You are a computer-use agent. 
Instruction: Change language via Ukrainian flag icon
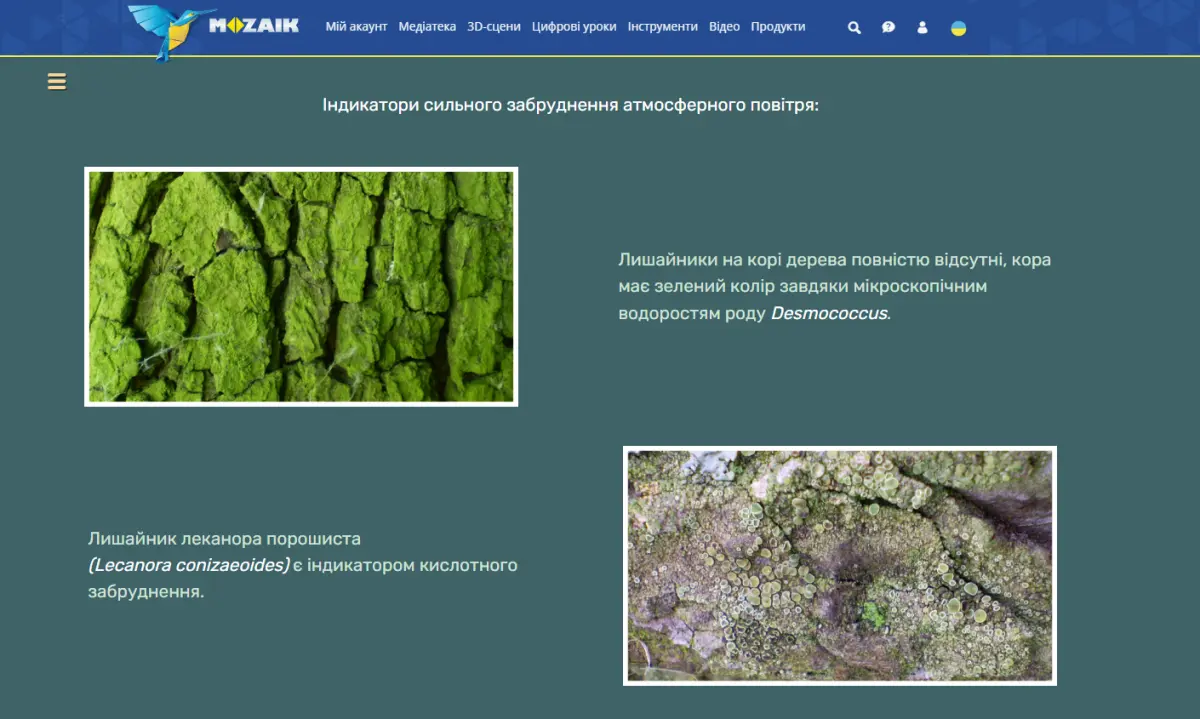[x=958, y=28]
